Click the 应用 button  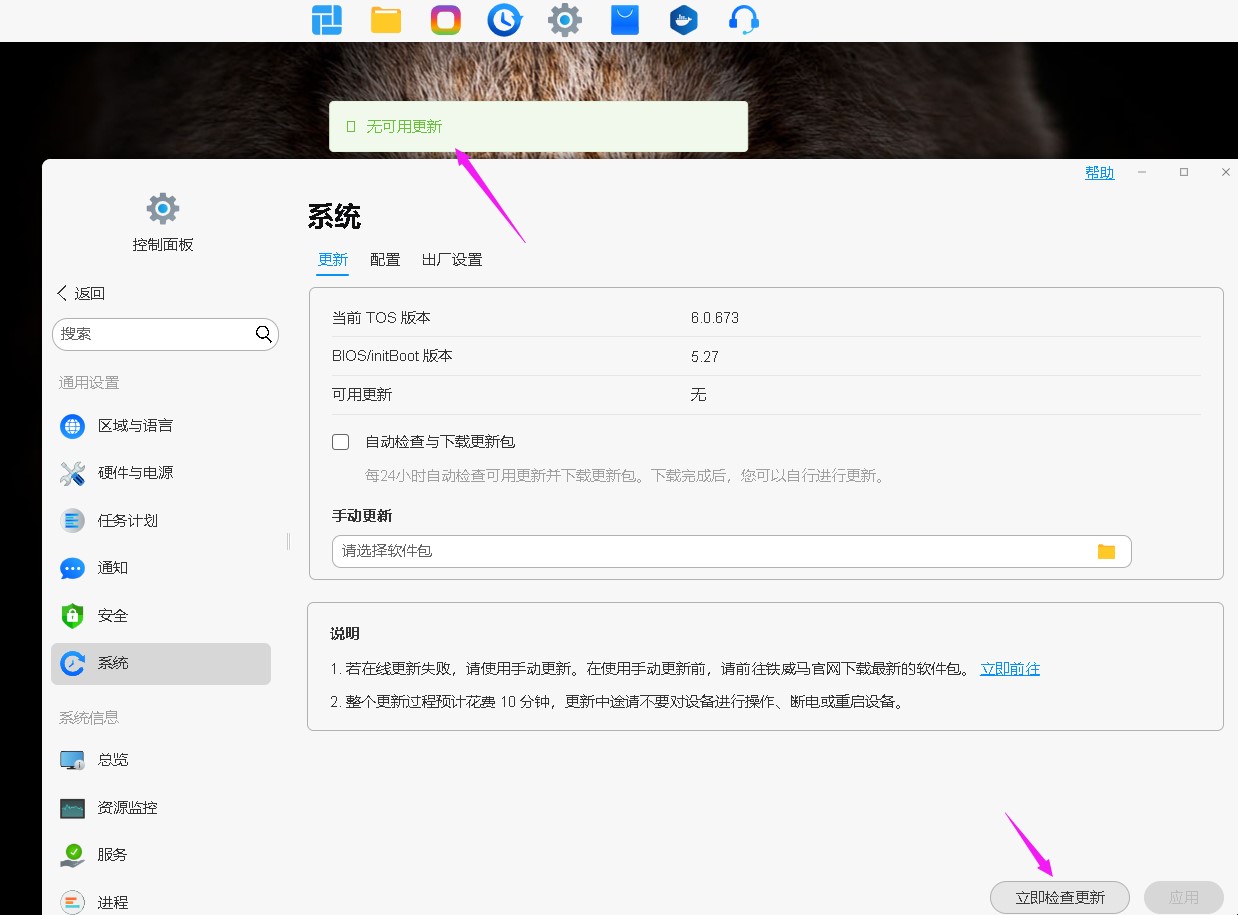click(x=1184, y=898)
